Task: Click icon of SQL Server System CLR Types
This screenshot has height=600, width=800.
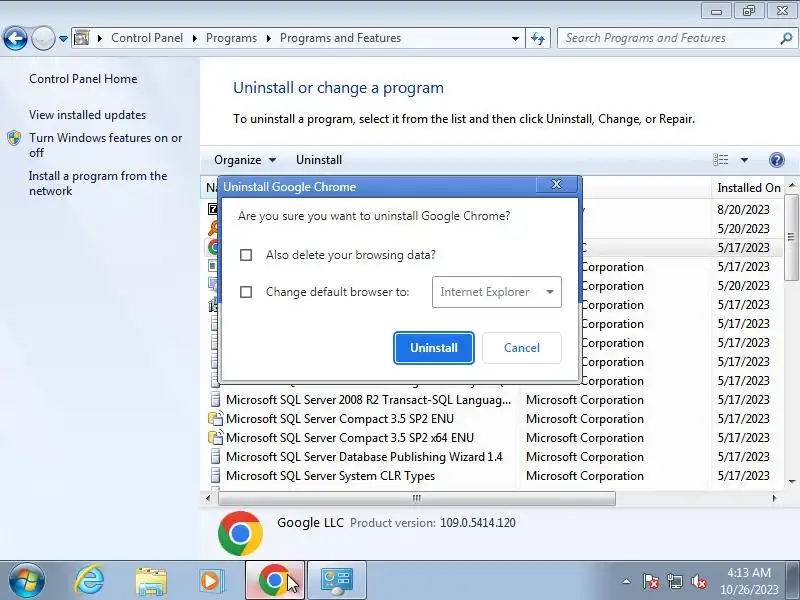Action: pos(215,476)
